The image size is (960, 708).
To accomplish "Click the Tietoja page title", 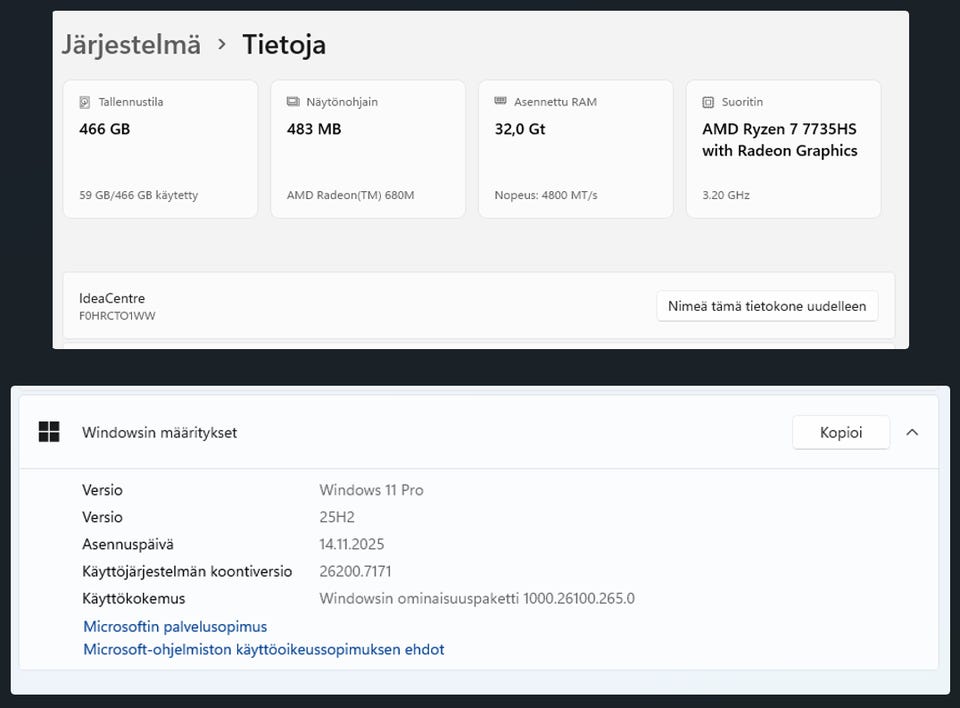I will click(284, 44).
